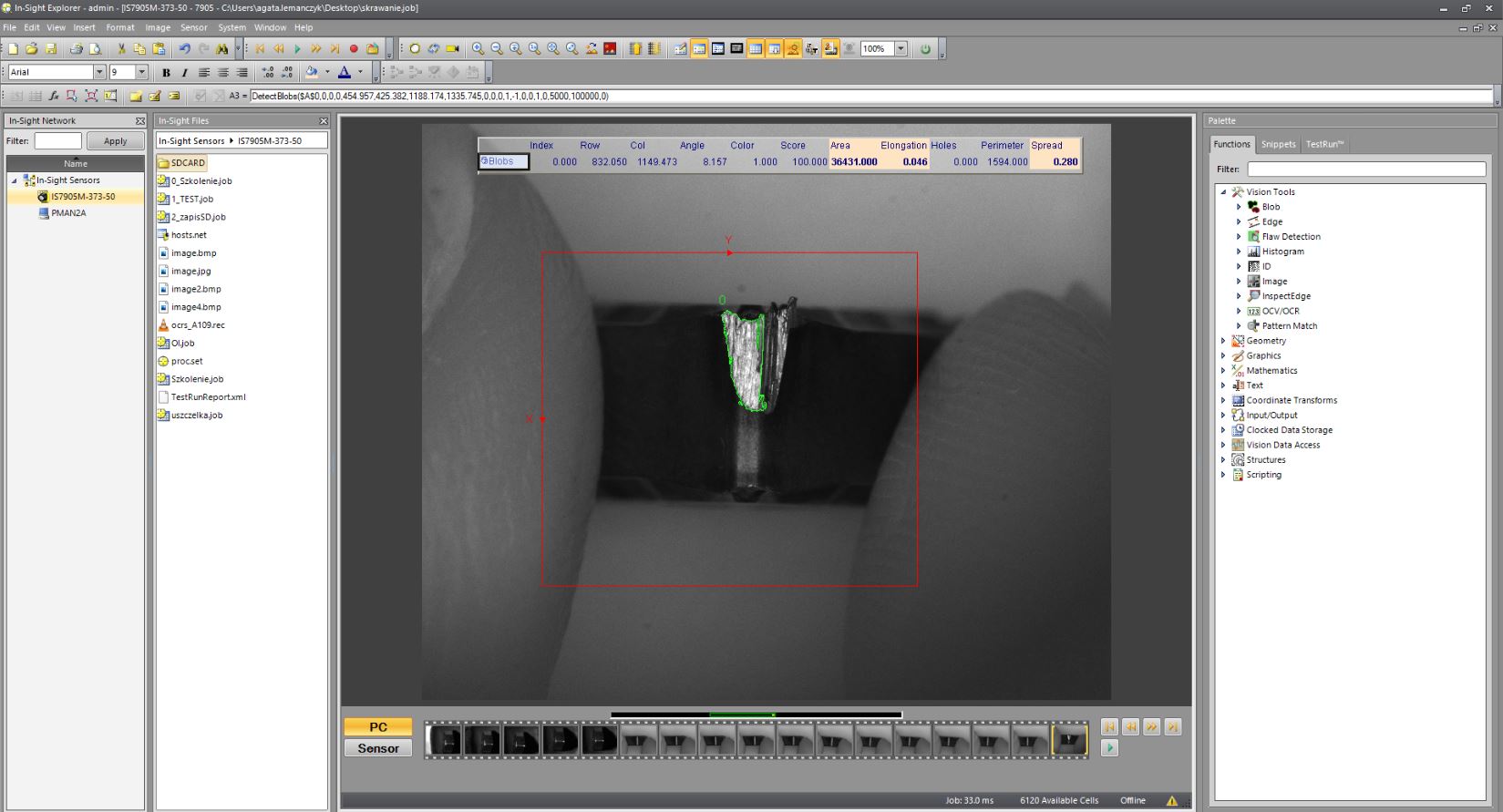This screenshot has height=812, width=1503.
Task: Click the Blobs cell in the results table
Action: click(x=504, y=161)
